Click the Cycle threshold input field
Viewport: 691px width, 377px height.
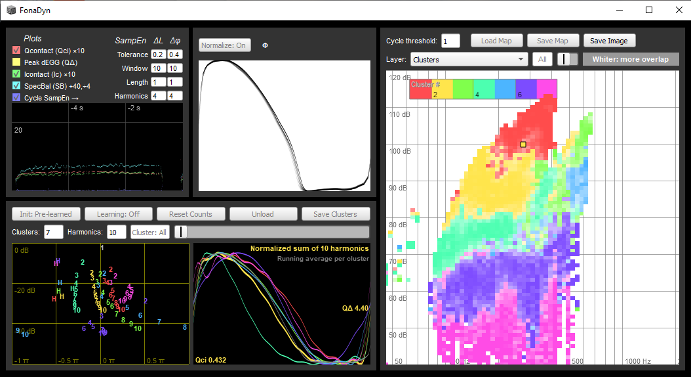tap(450, 41)
